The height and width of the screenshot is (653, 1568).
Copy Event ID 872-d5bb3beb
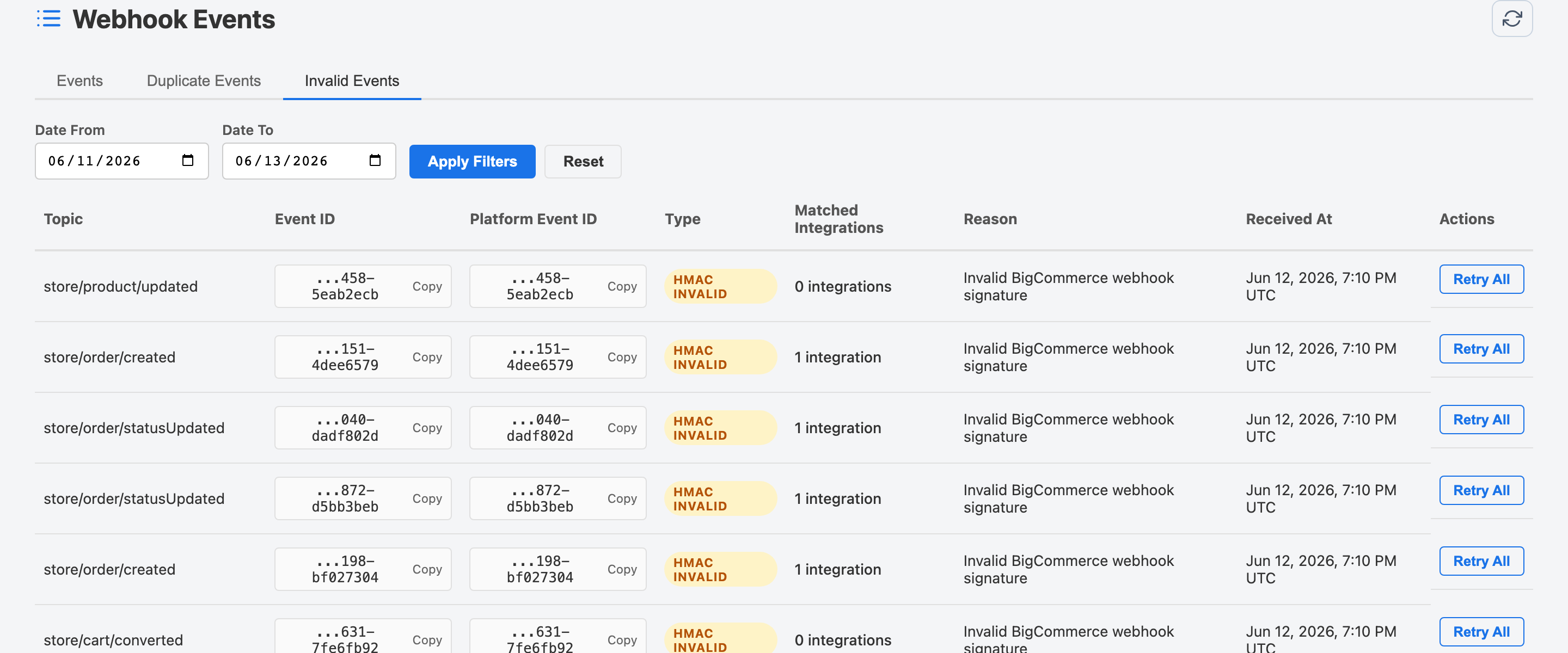pos(427,498)
